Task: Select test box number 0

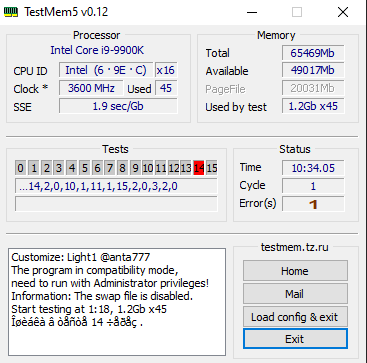Action: 21,168
